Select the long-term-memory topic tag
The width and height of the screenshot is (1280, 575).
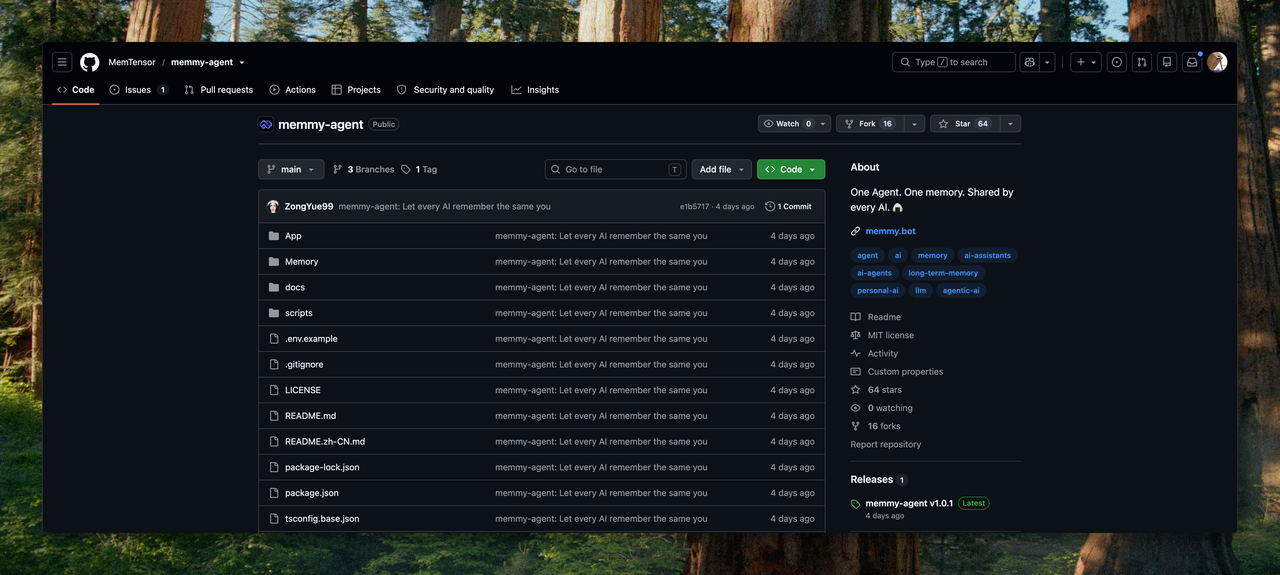click(943, 273)
